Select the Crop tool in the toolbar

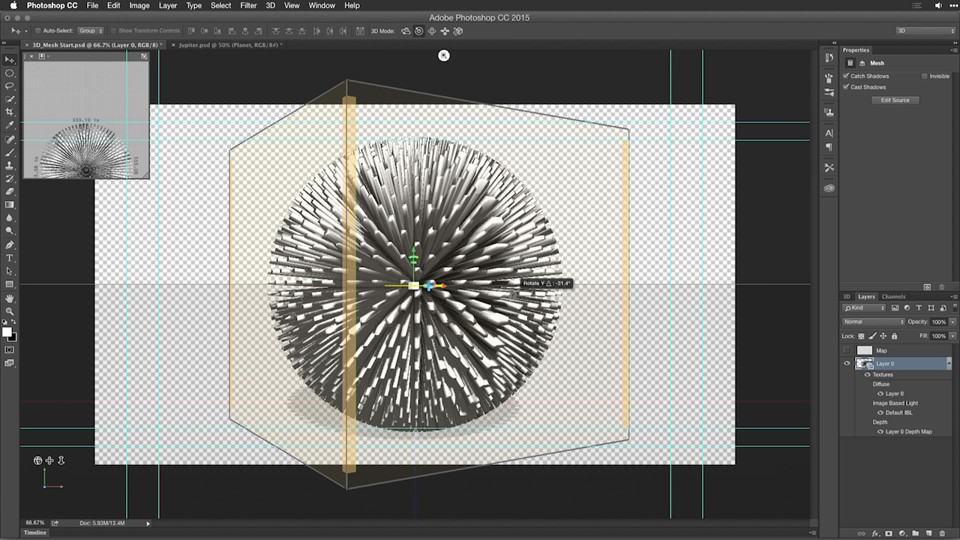tap(9, 112)
